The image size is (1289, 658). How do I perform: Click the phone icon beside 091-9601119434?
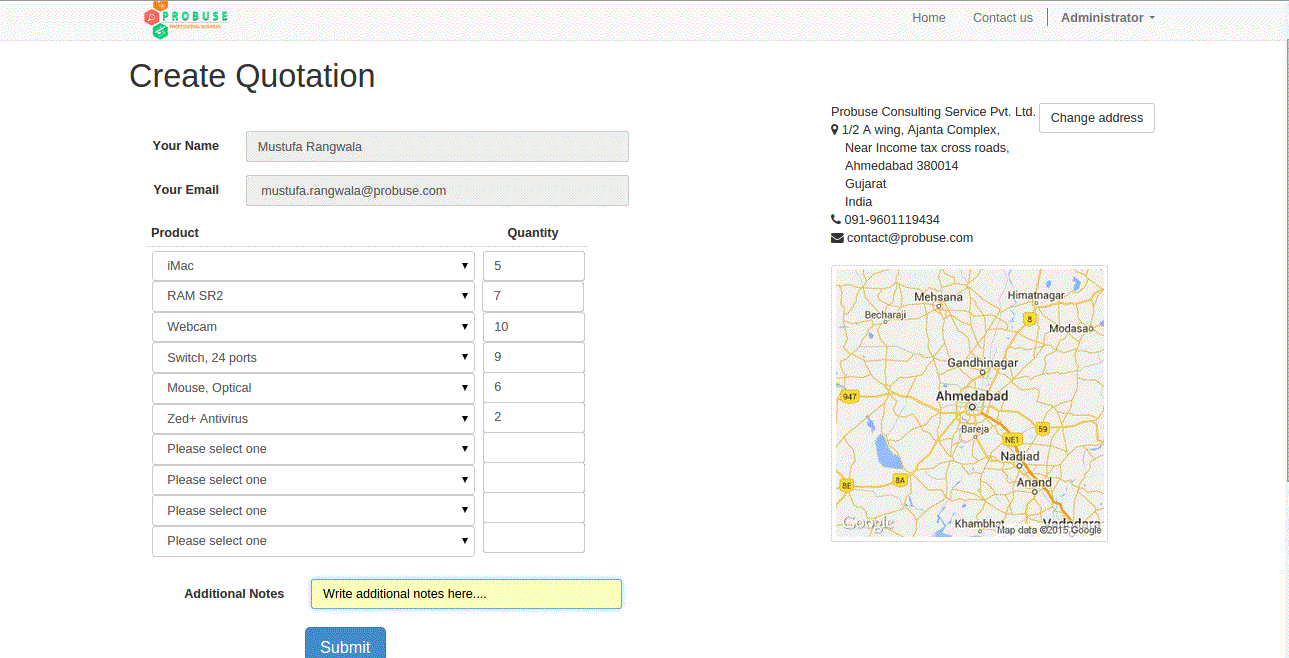836,220
